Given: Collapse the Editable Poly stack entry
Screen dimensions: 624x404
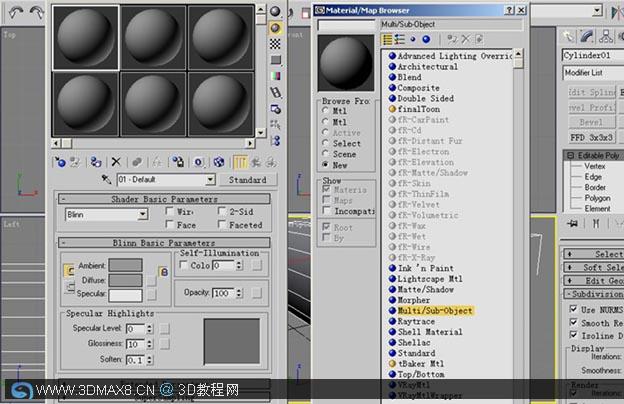Looking at the screenshot, I should (570, 155).
